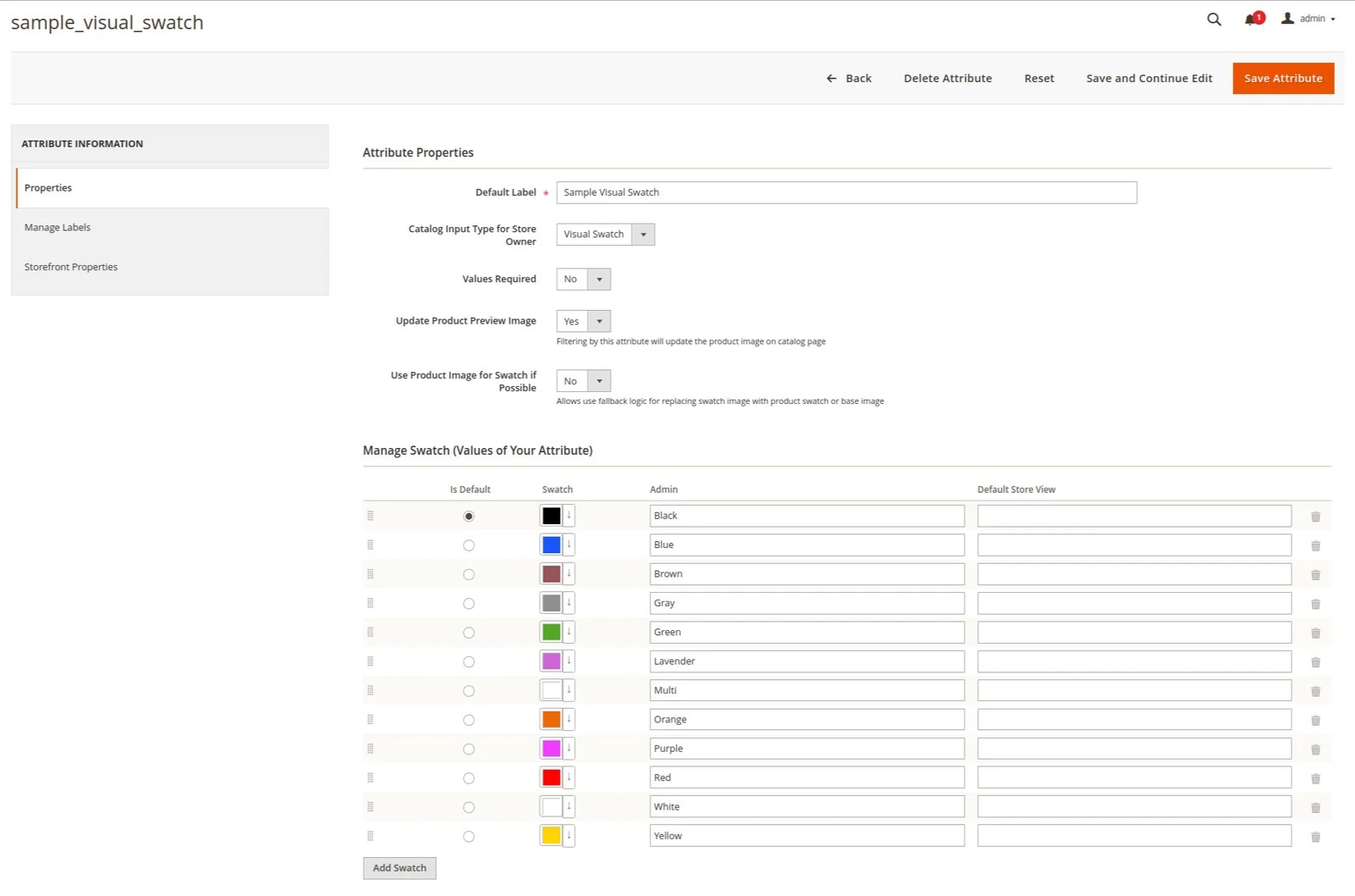
Task: Set Gray as the default swatch
Action: [x=468, y=604]
